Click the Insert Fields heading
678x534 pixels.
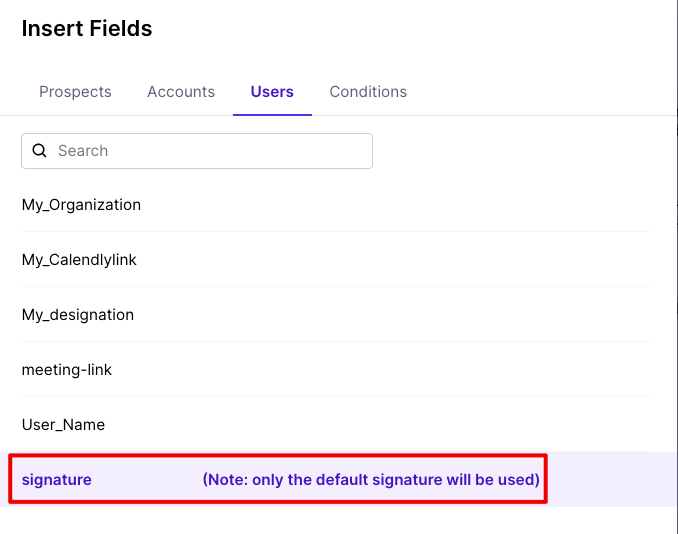[87, 28]
